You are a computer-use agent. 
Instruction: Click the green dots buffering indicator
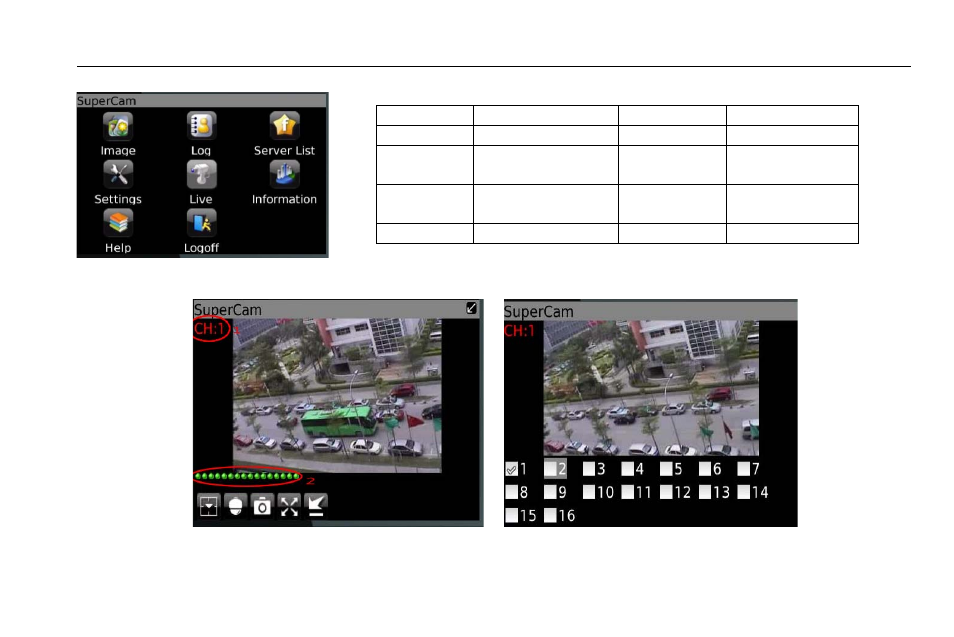(247, 476)
